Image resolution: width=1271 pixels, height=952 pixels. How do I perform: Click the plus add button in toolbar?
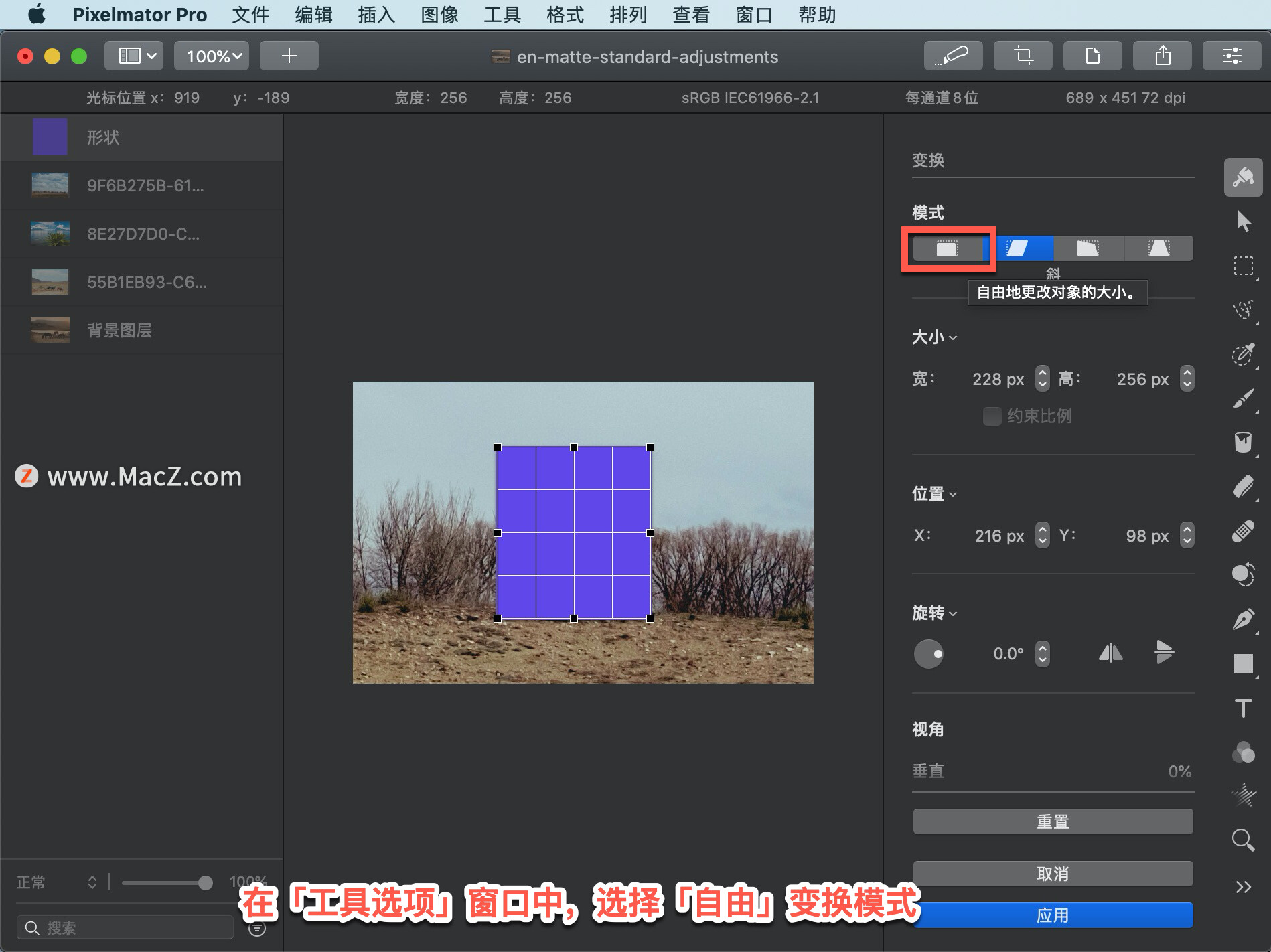289,56
